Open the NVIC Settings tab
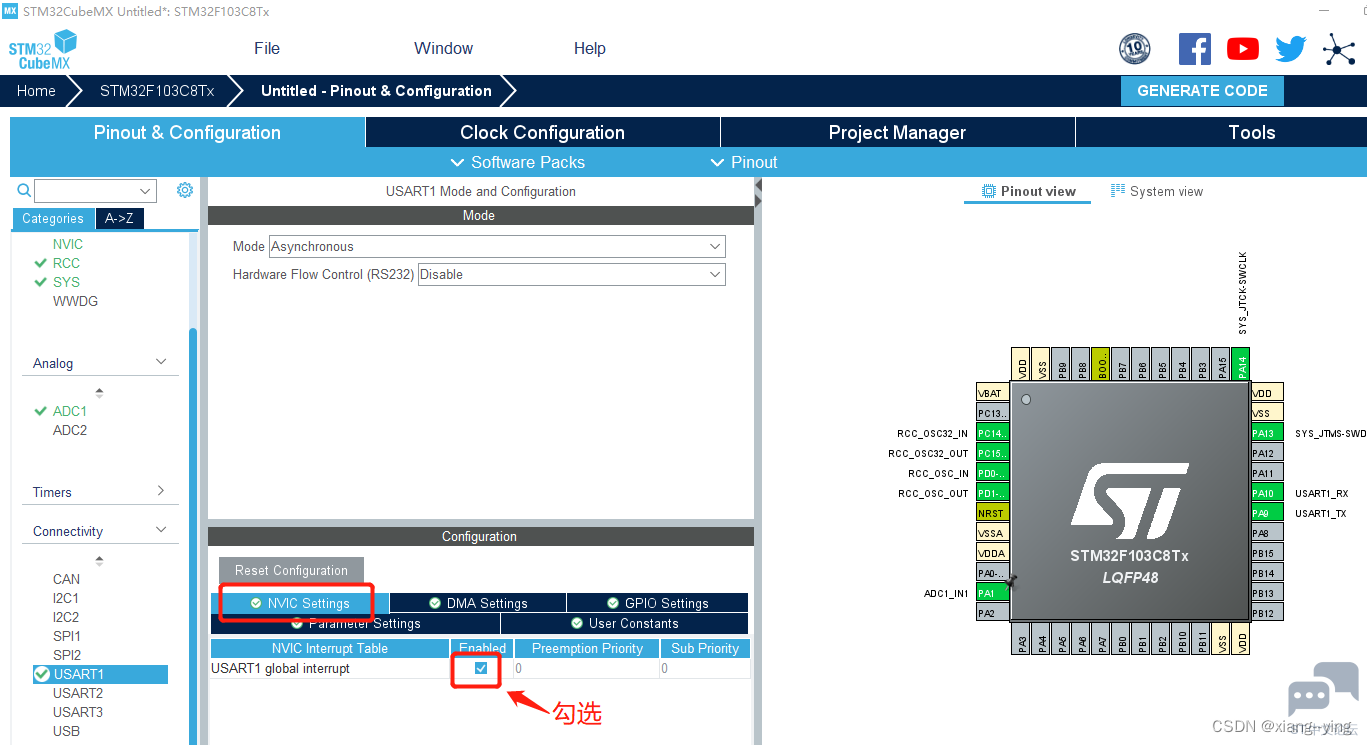Image resolution: width=1367 pixels, height=745 pixels. pyautogui.click(x=300, y=603)
